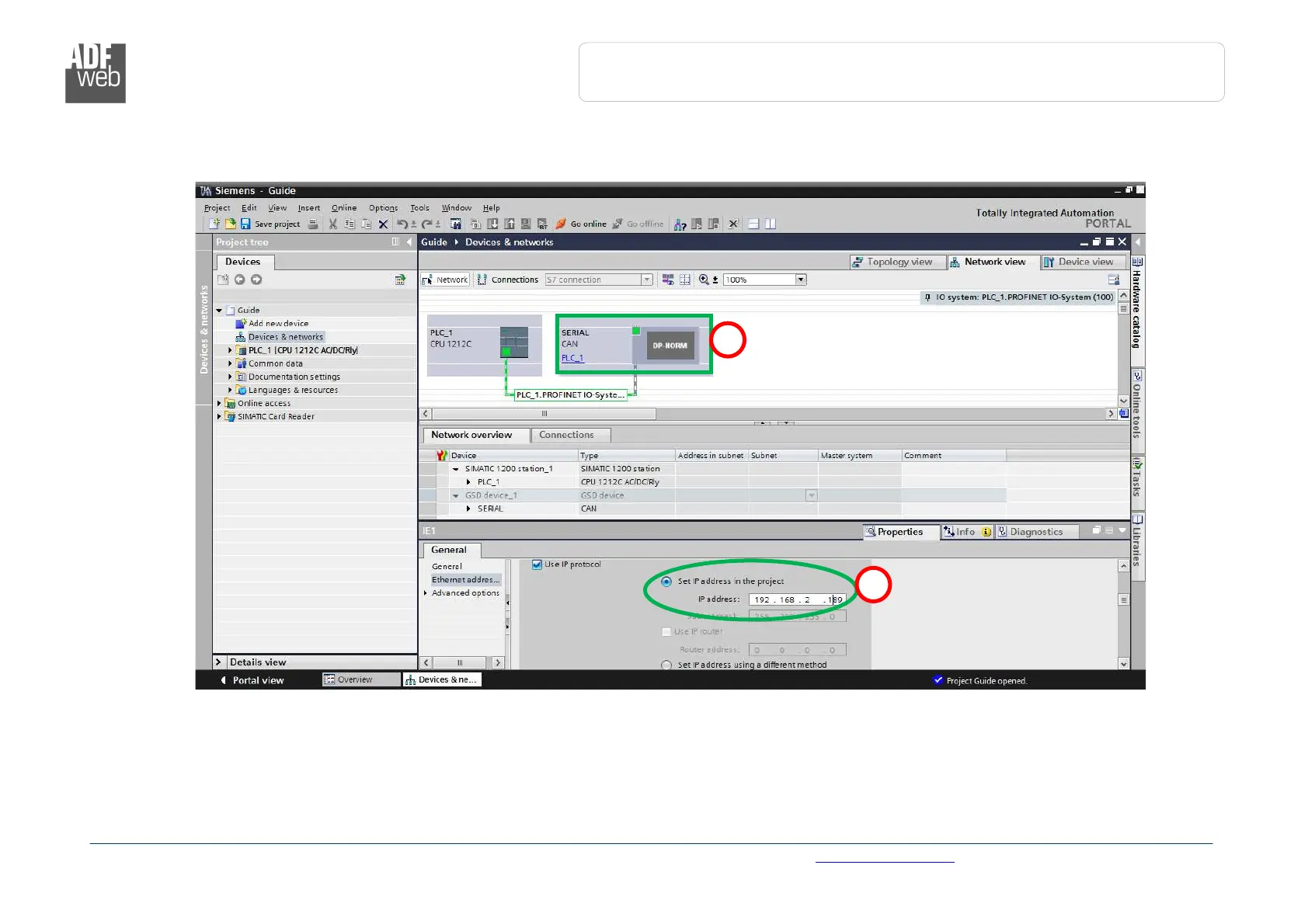Image resolution: width=1308 pixels, height=924 pixels.
Task: Split editor space vertically
Action: pyautogui.click(x=771, y=224)
